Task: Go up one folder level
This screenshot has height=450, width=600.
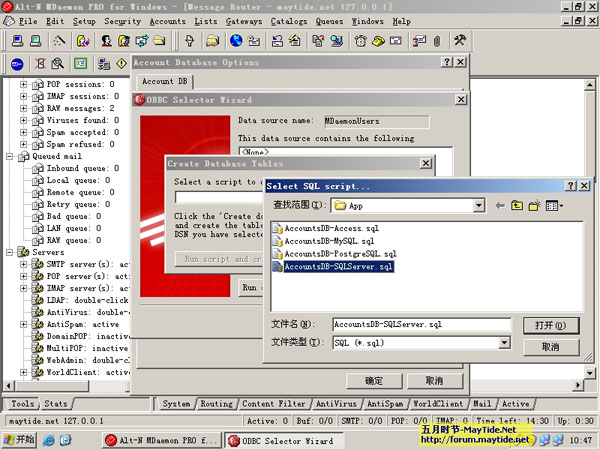Action: click(x=518, y=205)
